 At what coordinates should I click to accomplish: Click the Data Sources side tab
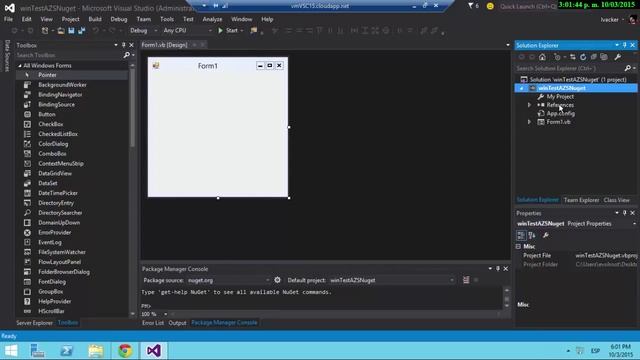point(7,56)
